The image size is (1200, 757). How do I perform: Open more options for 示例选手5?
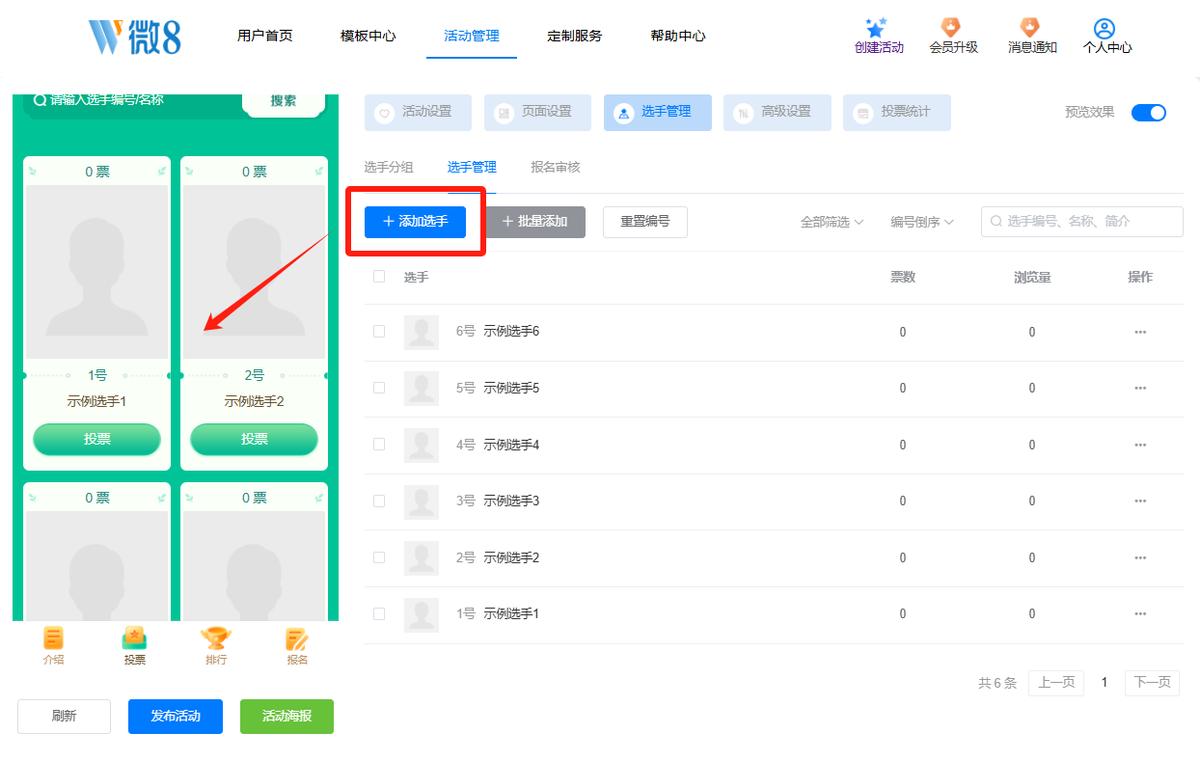(1140, 388)
